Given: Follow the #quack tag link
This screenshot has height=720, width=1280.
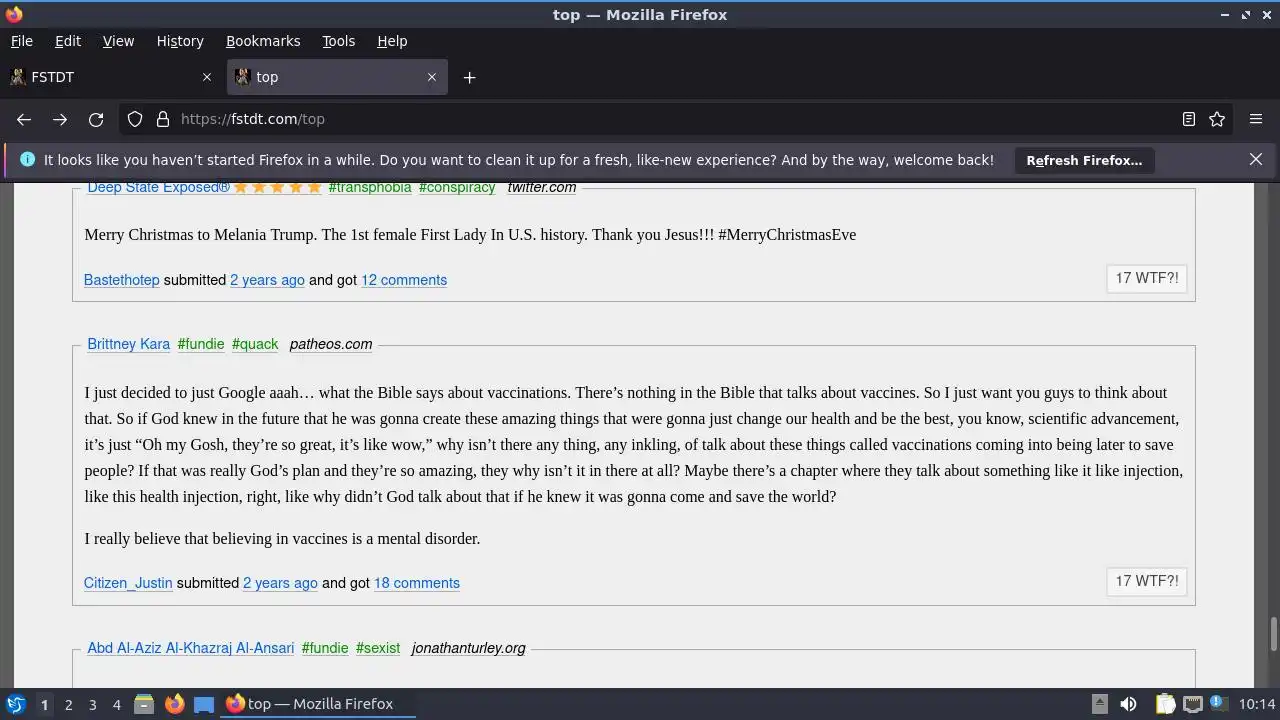Looking at the screenshot, I should coord(255,344).
